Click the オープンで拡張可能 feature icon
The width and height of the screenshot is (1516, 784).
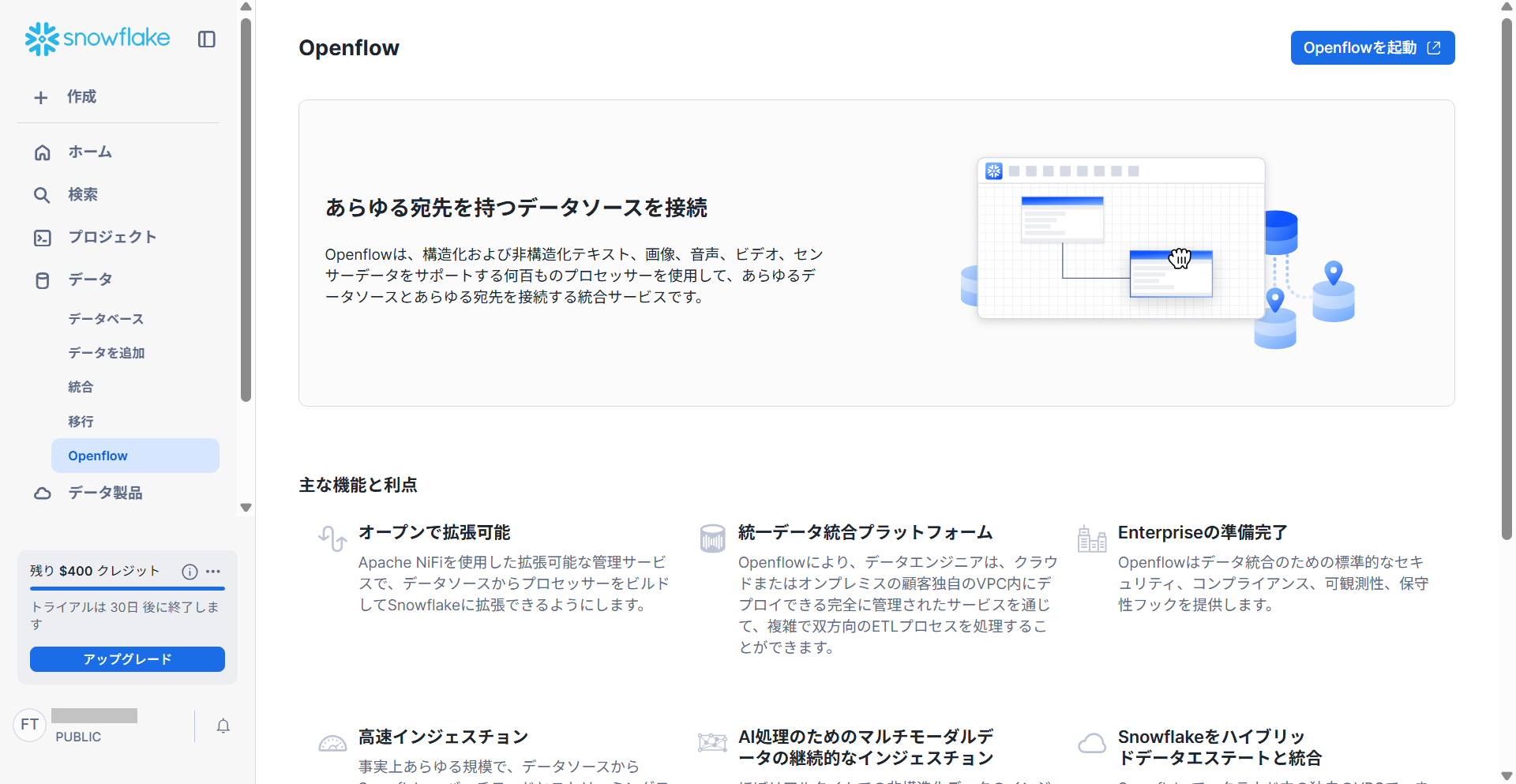(332, 538)
